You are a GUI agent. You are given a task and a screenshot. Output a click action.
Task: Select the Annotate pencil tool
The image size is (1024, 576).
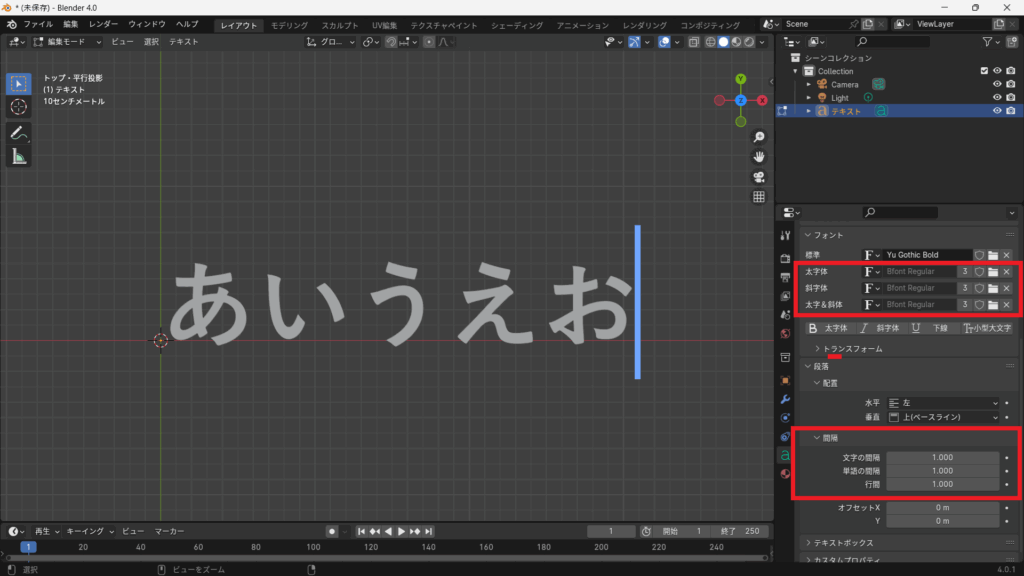coord(19,133)
